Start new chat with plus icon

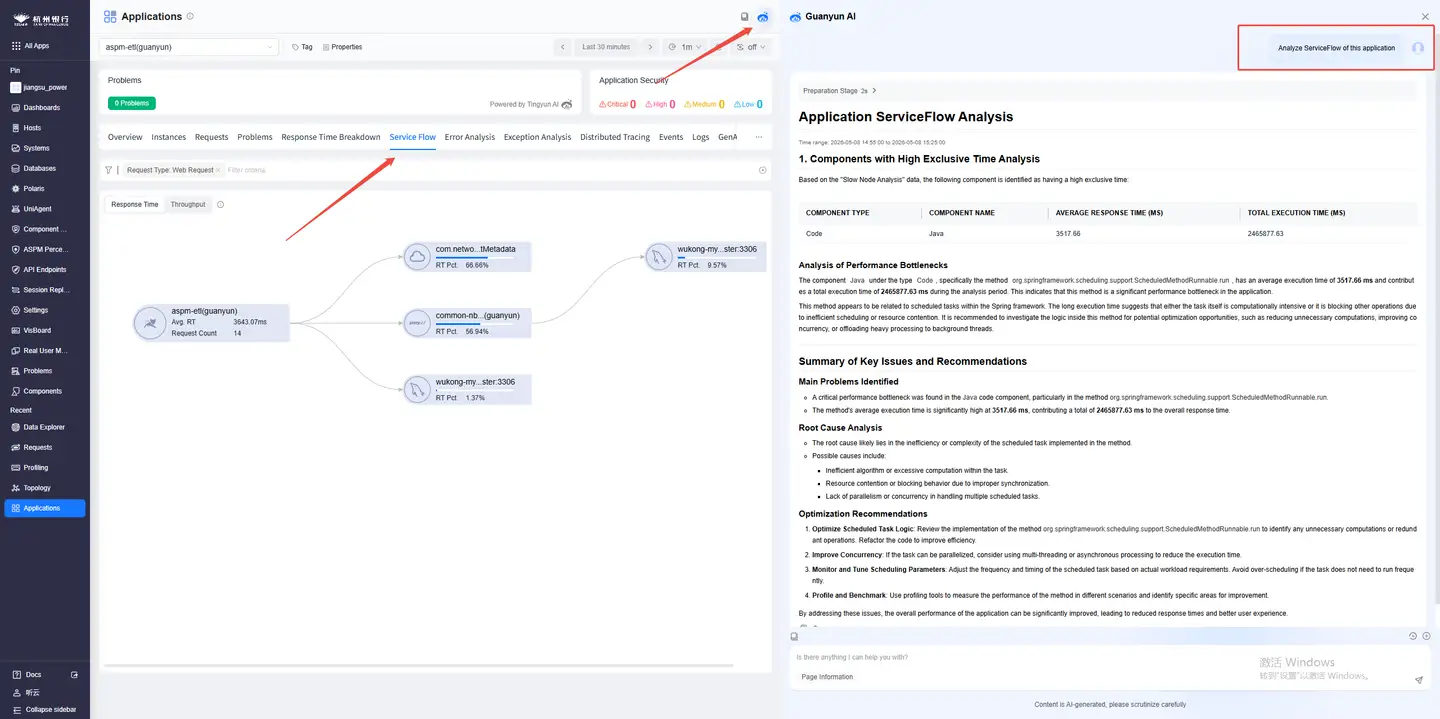click(1426, 636)
